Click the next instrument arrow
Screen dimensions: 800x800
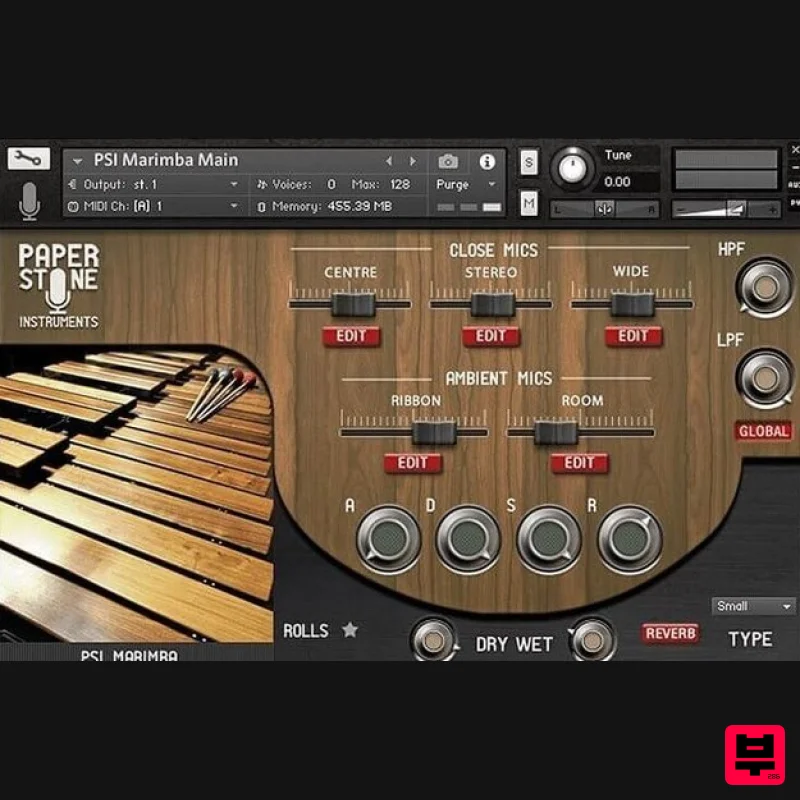[412, 160]
